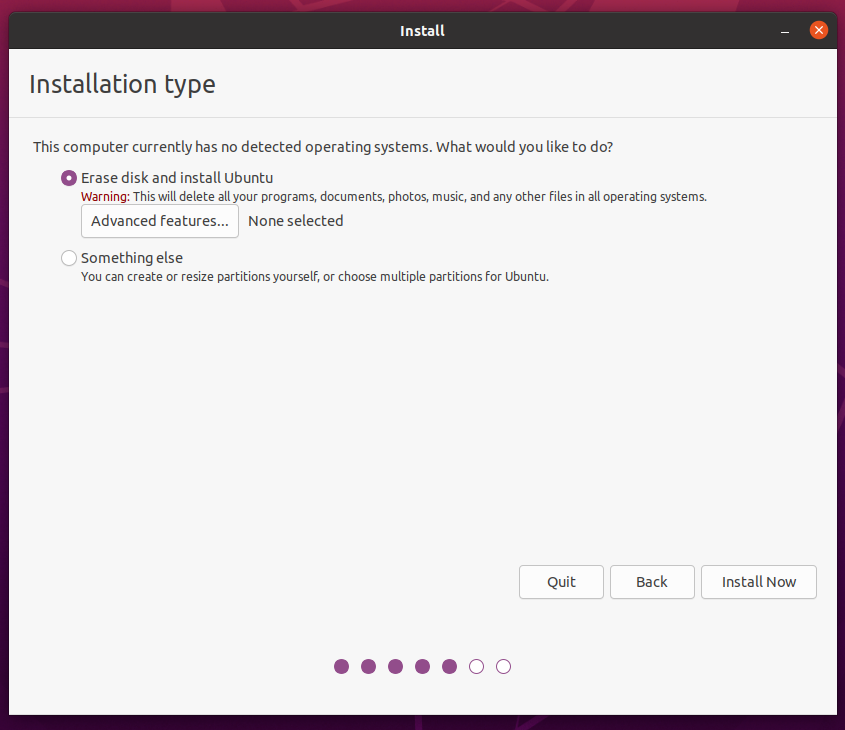This screenshot has height=730, width=845.
Task: Choose the Something else partitioning option
Action: click(x=68, y=258)
